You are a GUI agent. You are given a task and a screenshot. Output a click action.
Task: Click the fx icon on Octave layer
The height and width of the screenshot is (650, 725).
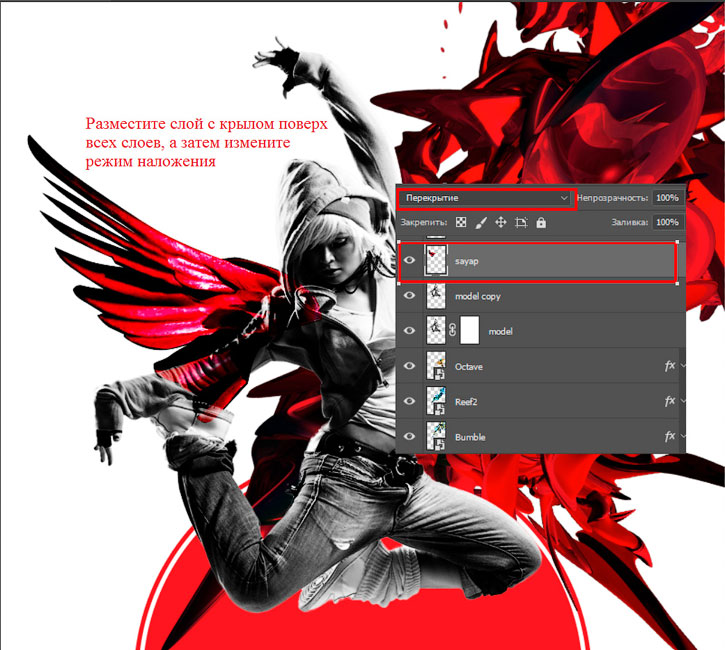[x=670, y=366]
